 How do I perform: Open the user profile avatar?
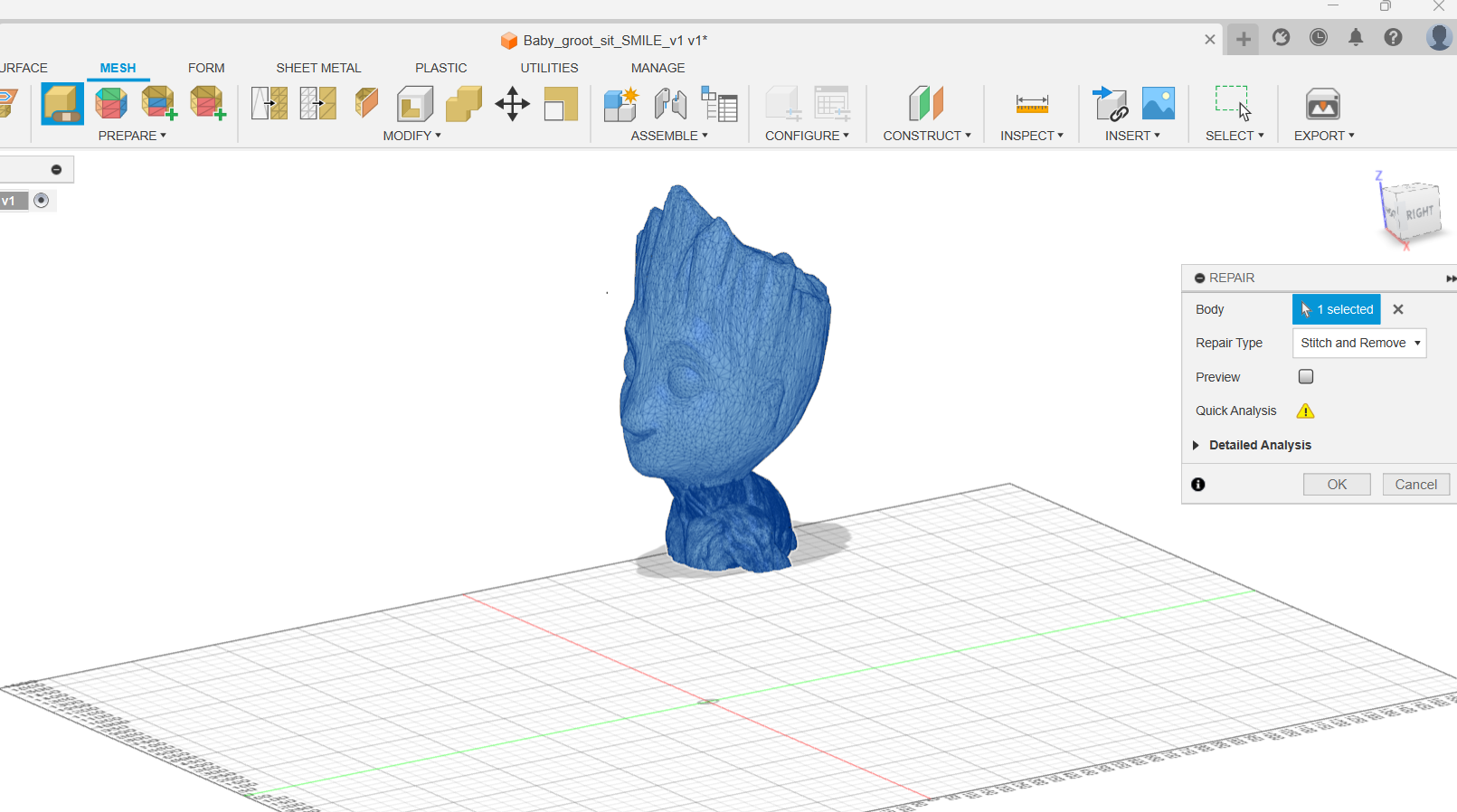click(x=1439, y=37)
